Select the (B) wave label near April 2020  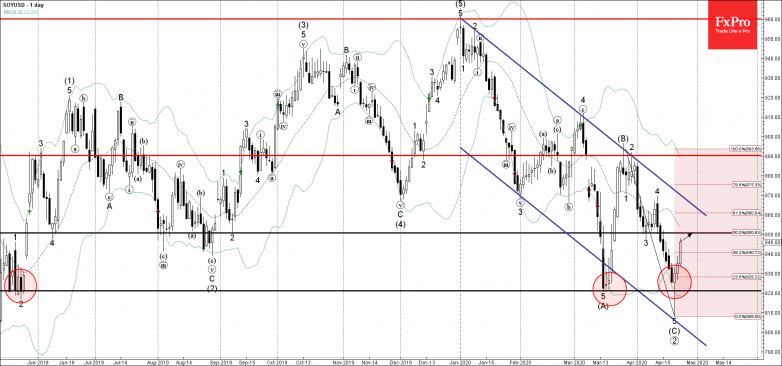tap(622, 138)
